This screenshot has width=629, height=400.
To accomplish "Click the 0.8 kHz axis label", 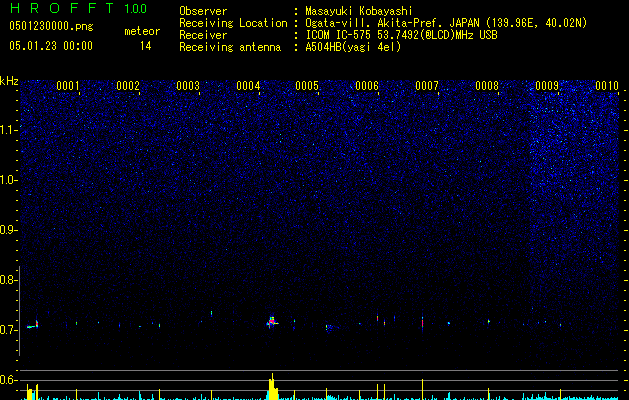I will point(8,280).
